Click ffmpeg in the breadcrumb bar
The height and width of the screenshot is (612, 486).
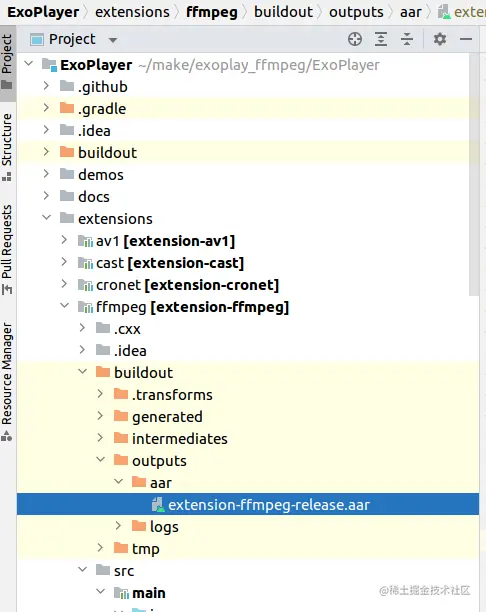(212, 12)
